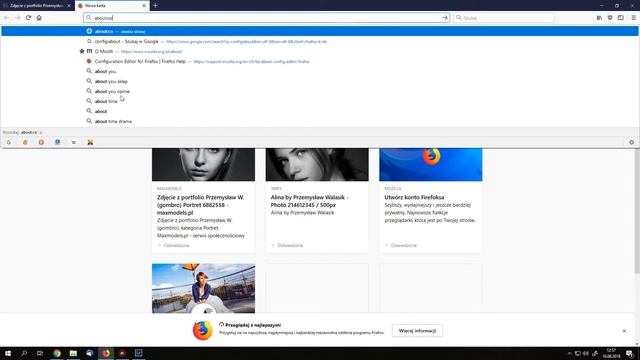Screen dimensions: 640x360
Task: Show hidden system tray icons
Action: (x=569, y=353)
